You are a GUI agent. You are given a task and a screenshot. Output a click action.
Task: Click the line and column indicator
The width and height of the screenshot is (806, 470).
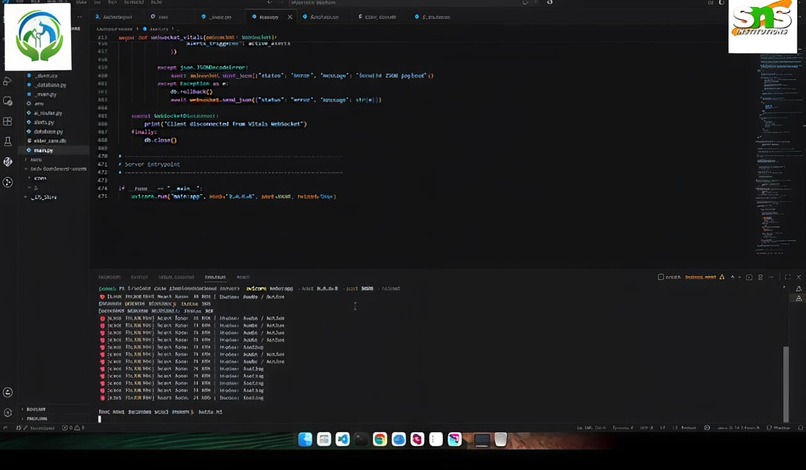click(591, 428)
